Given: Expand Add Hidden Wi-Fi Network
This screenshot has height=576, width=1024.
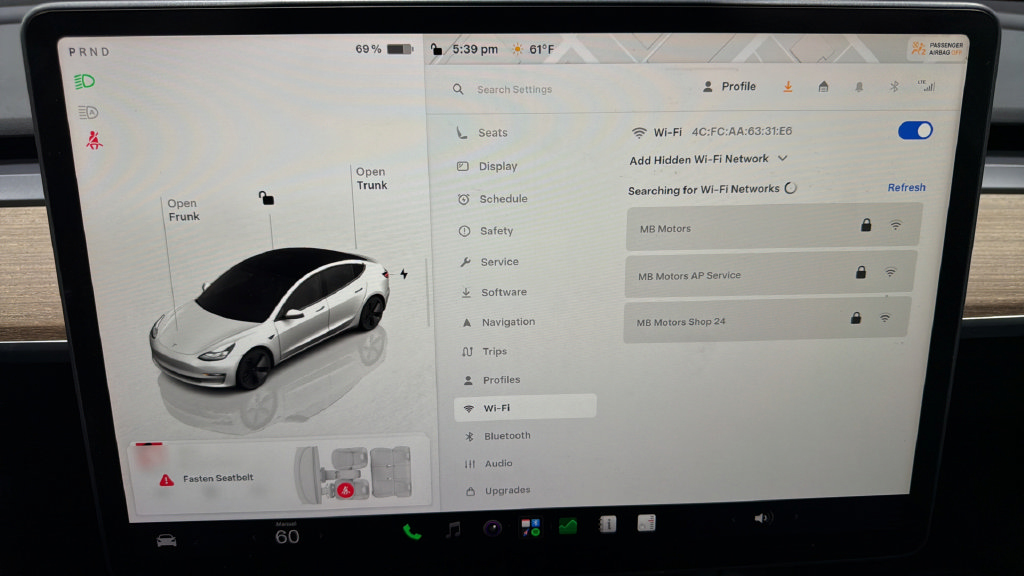Looking at the screenshot, I should [708, 159].
